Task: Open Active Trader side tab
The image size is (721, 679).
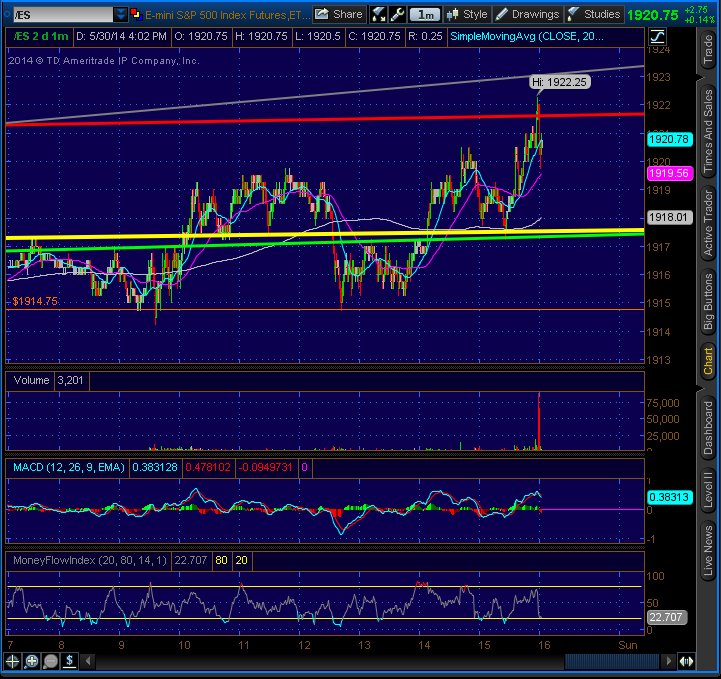Action: (708, 223)
